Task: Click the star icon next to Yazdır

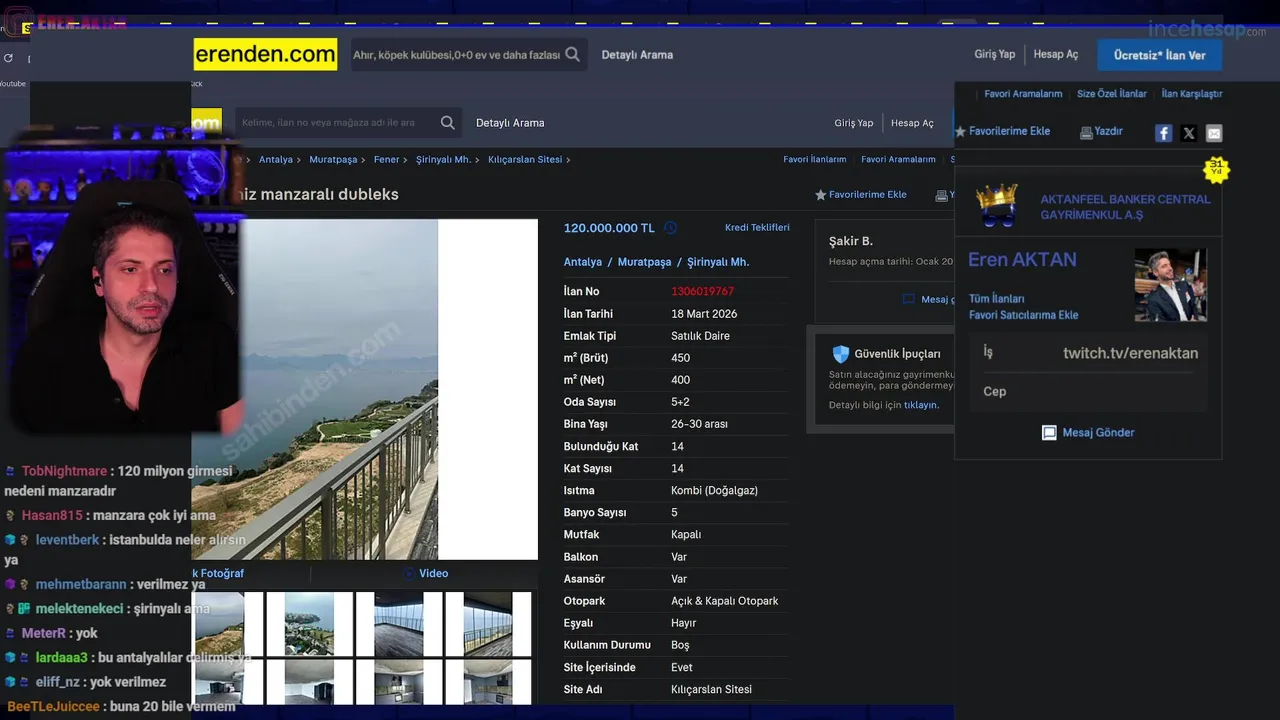Action: [960, 132]
